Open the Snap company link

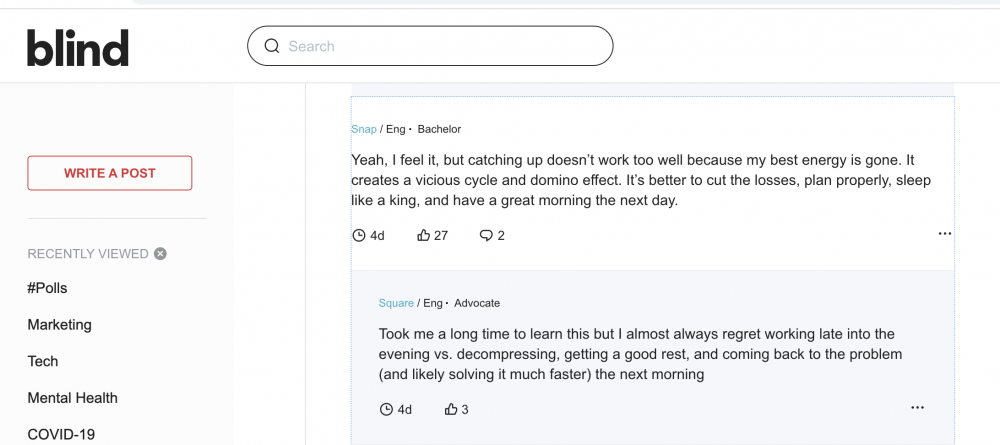click(364, 129)
